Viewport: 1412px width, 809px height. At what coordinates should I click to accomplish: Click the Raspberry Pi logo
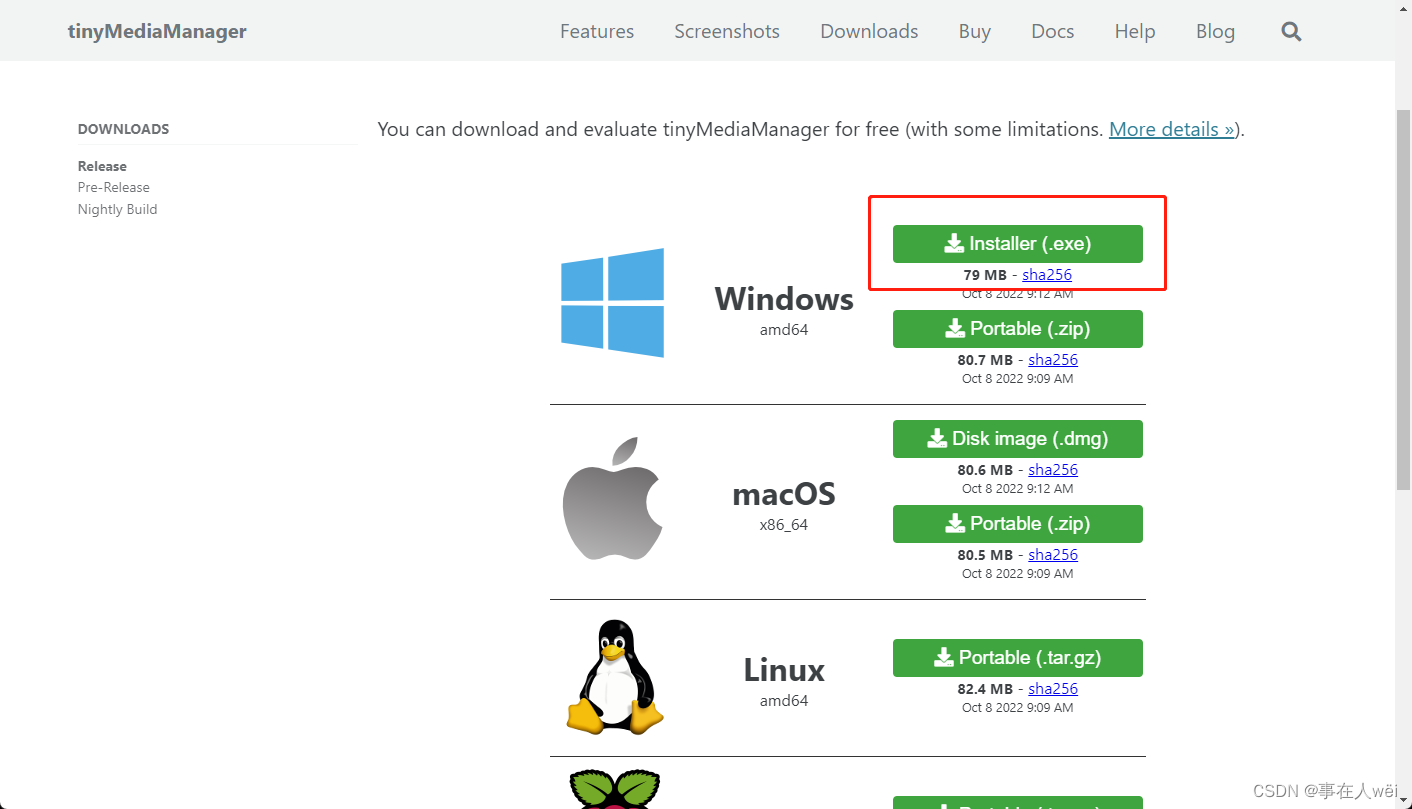614,789
